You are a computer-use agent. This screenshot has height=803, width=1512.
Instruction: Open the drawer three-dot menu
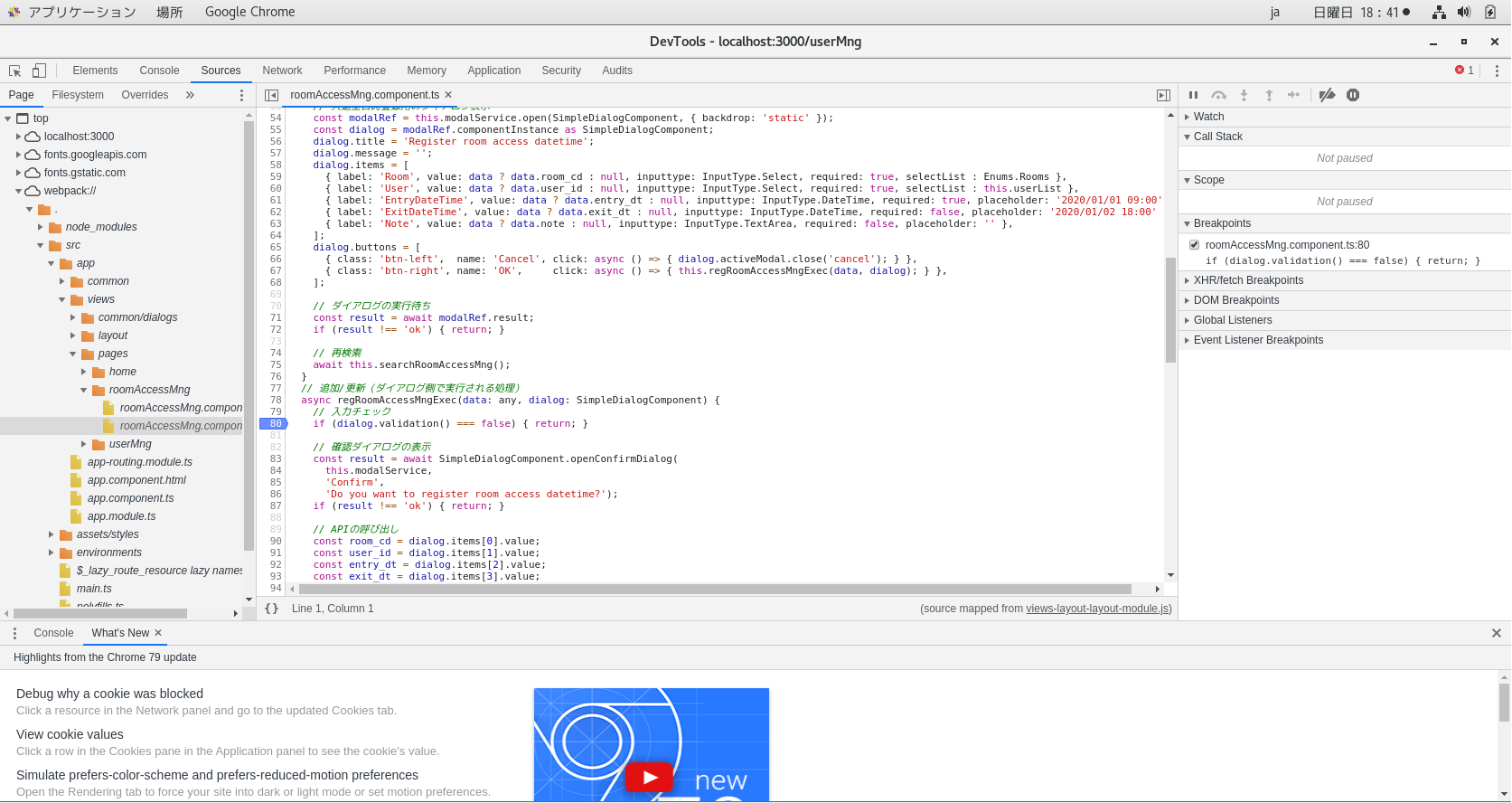(14, 633)
